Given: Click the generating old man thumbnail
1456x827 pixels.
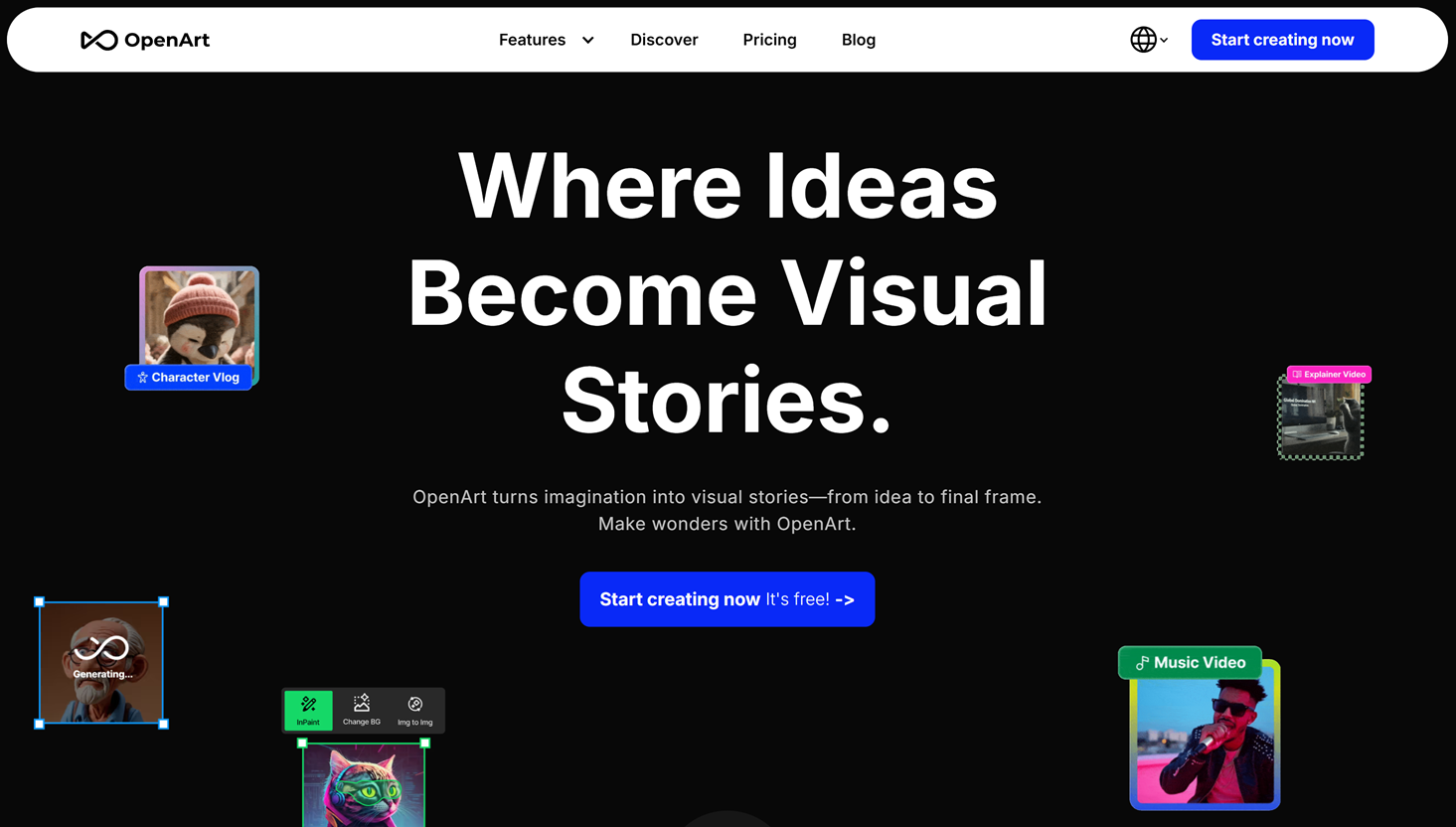Looking at the screenshot, I should tap(99, 662).
